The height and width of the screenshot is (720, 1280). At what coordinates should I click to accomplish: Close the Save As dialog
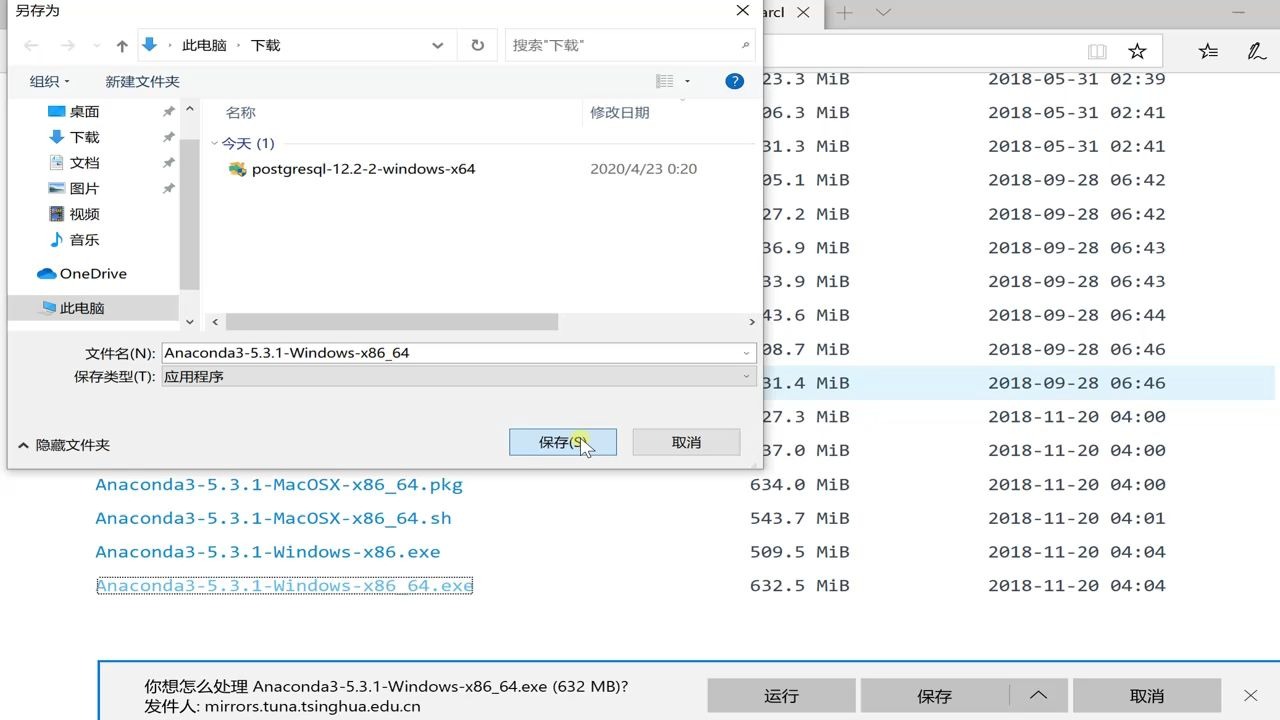(x=743, y=11)
